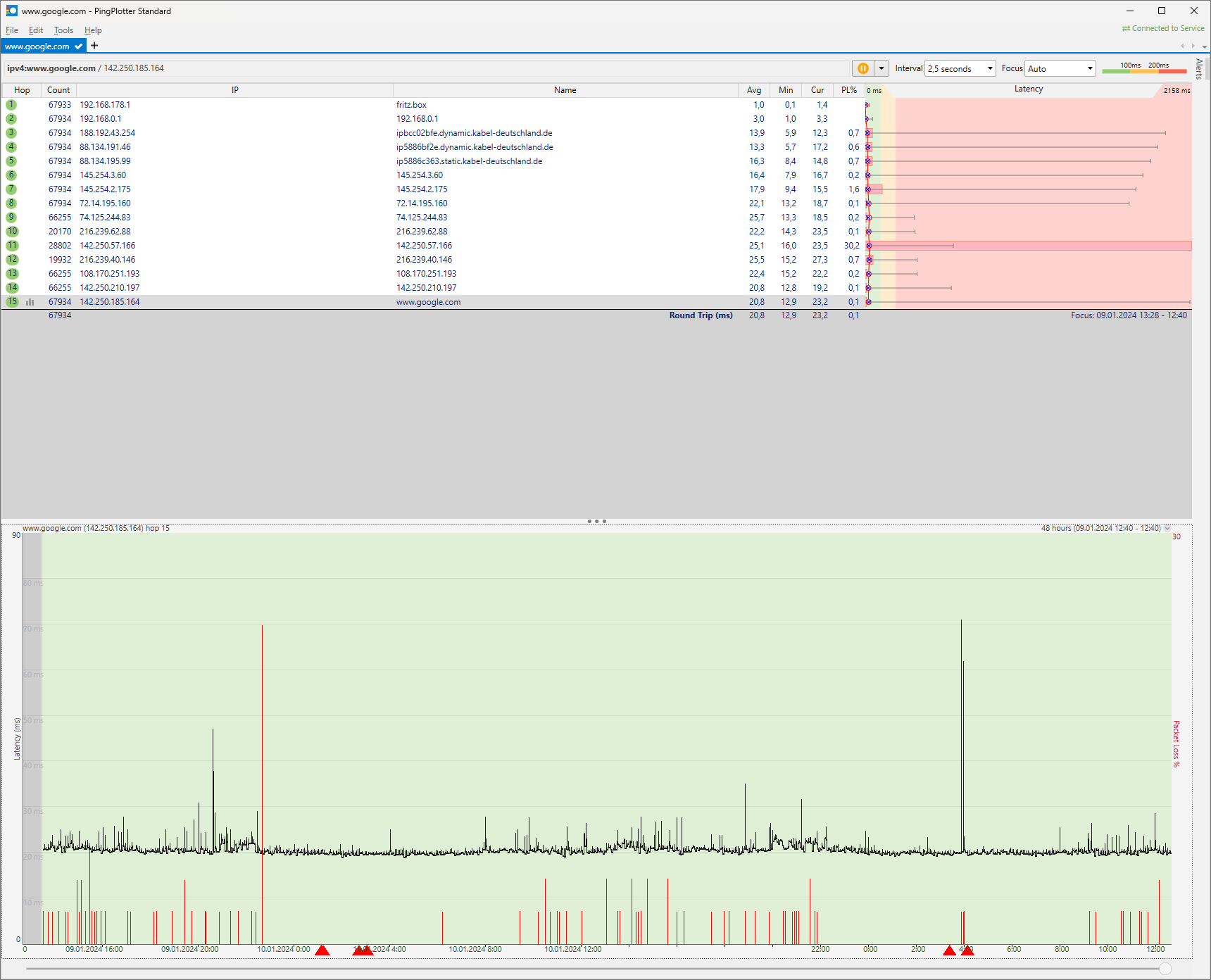Open the Tools menu

[63, 30]
